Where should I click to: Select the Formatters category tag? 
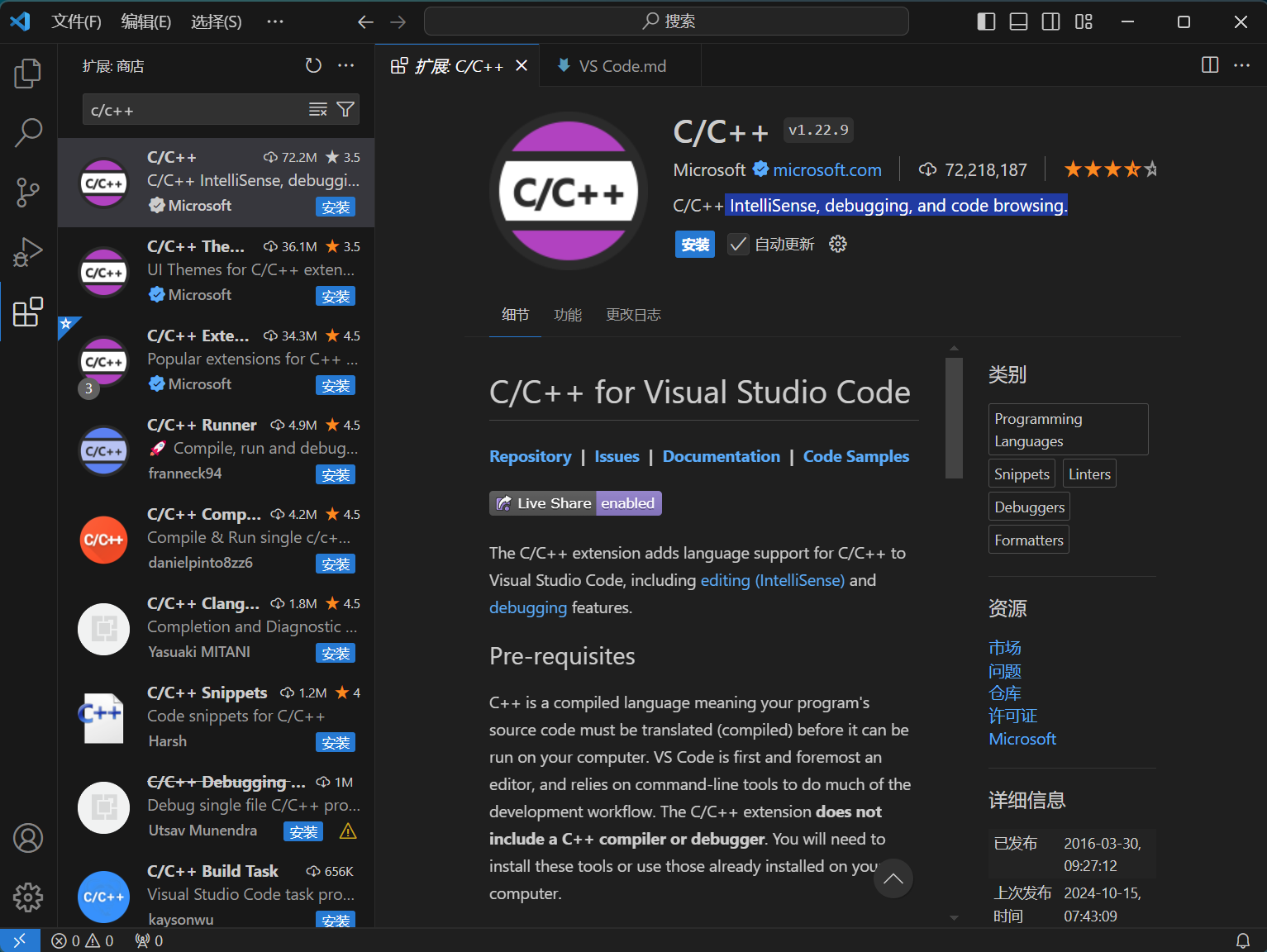(x=1029, y=540)
